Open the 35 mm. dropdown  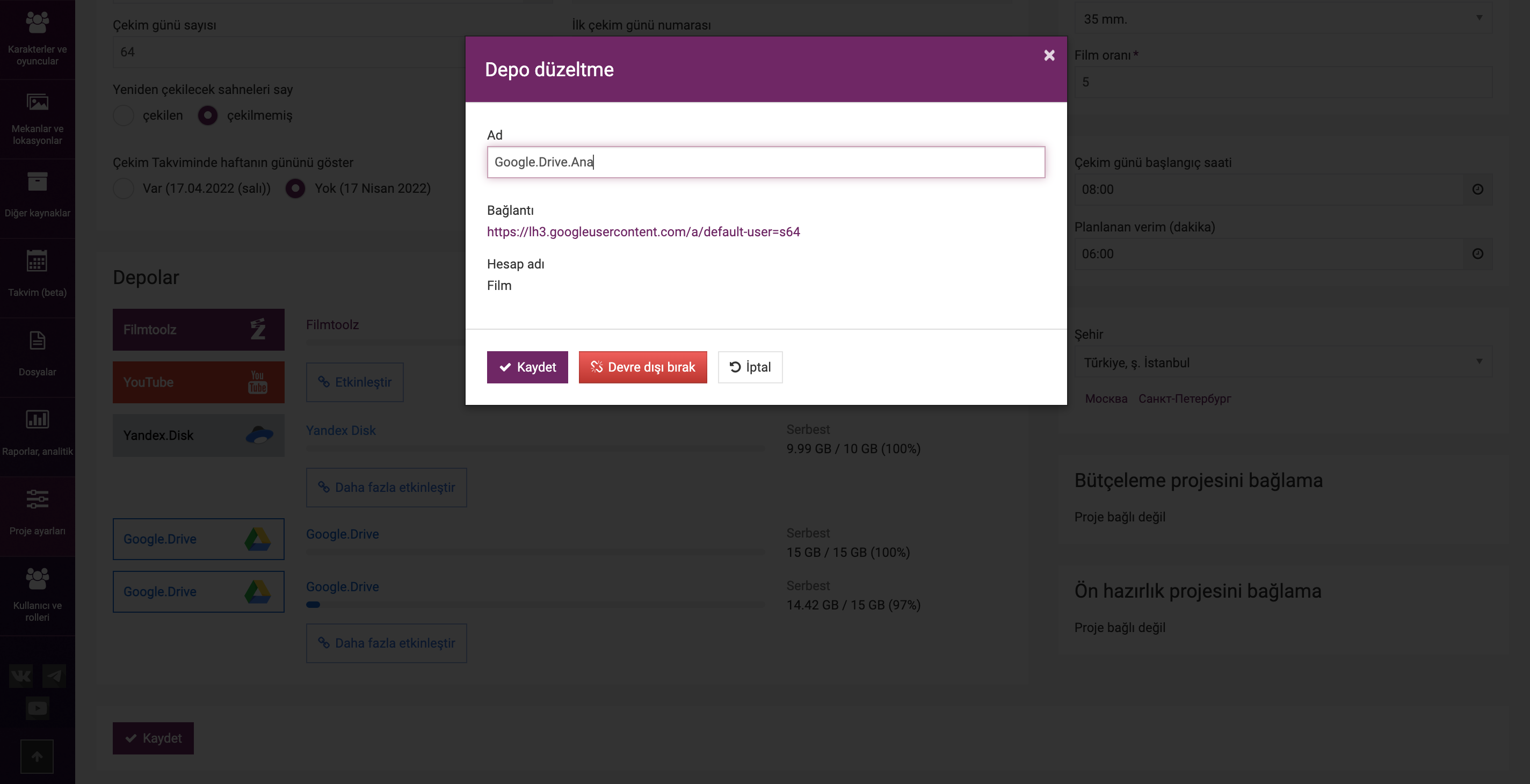1283,19
